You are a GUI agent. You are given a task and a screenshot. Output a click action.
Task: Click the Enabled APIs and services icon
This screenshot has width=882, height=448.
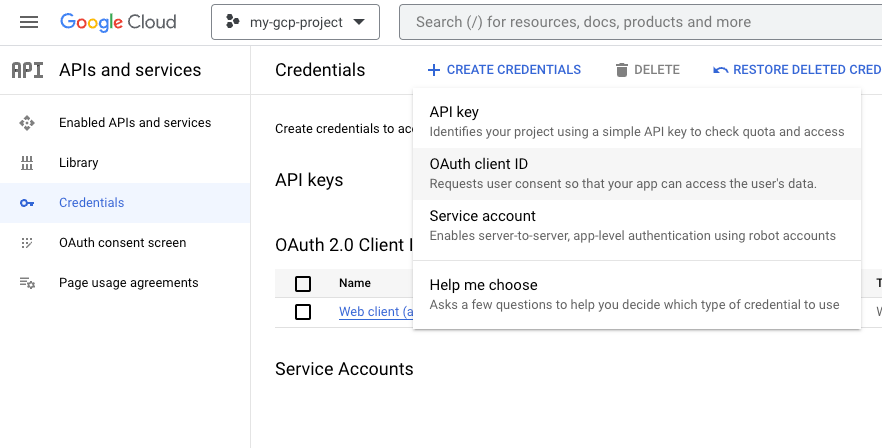[x=27, y=123]
